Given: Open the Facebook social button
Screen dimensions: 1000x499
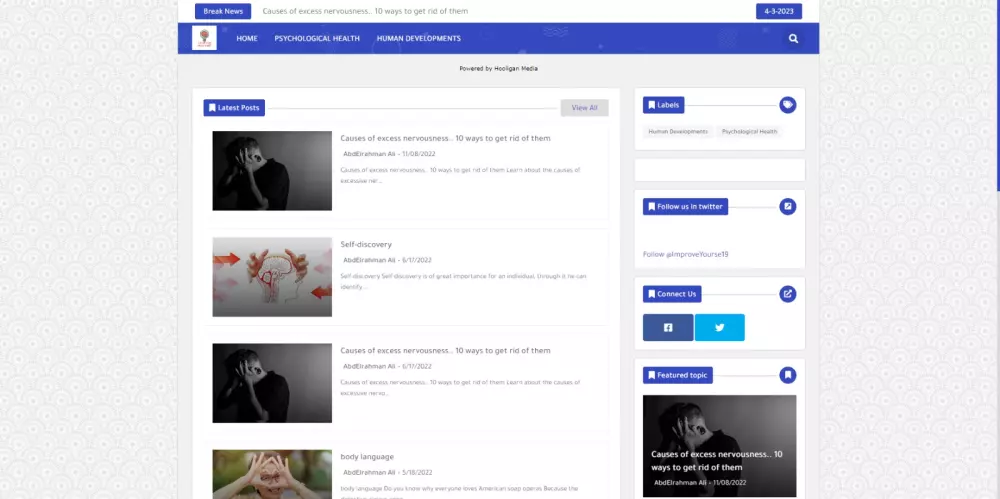Looking at the screenshot, I should pyautogui.click(x=668, y=327).
